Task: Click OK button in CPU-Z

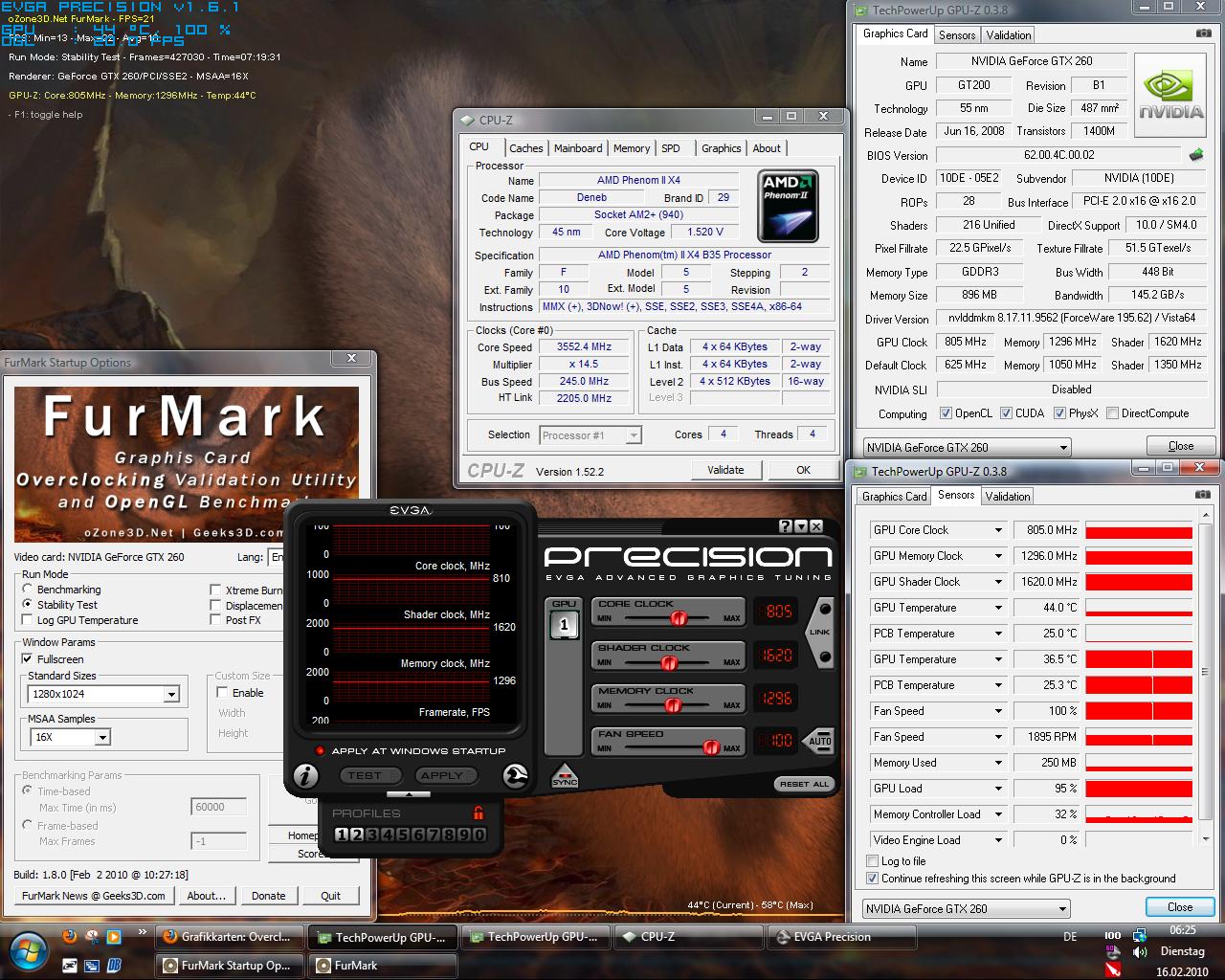Action: point(803,470)
